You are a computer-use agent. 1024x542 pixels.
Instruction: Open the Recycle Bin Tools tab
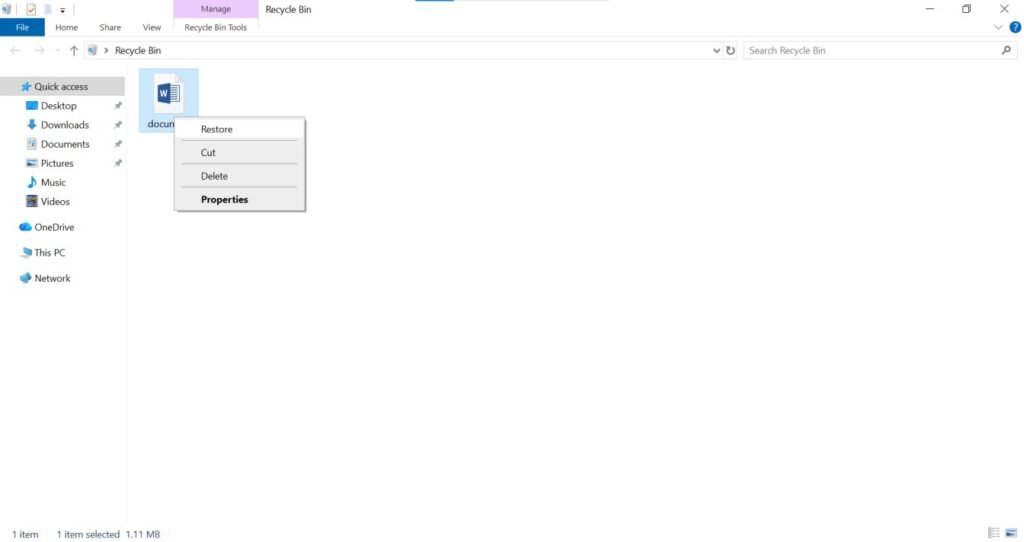[x=215, y=28]
